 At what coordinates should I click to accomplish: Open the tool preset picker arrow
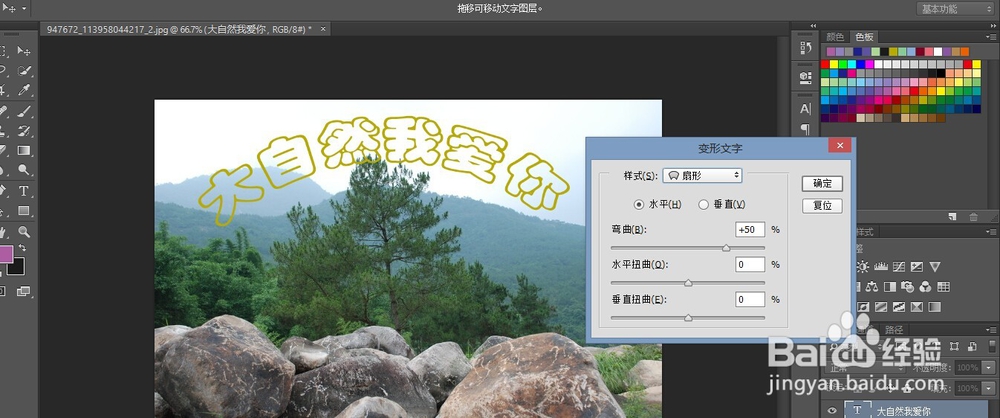(x=24, y=8)
